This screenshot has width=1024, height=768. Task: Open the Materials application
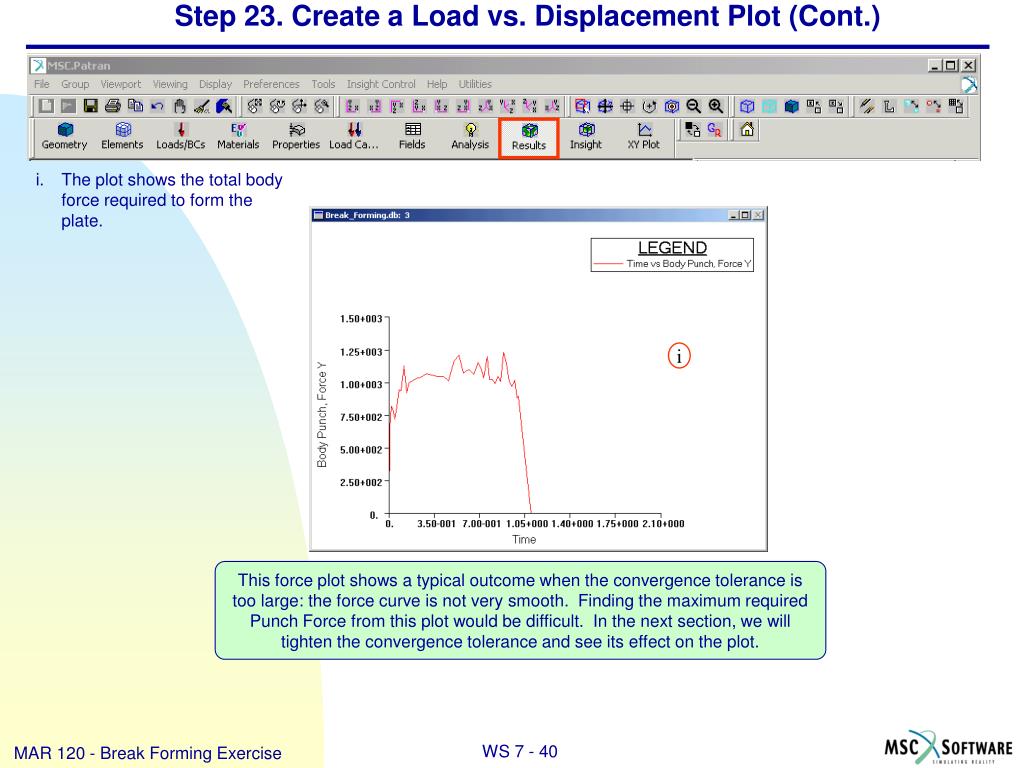(x=238, y=136)
